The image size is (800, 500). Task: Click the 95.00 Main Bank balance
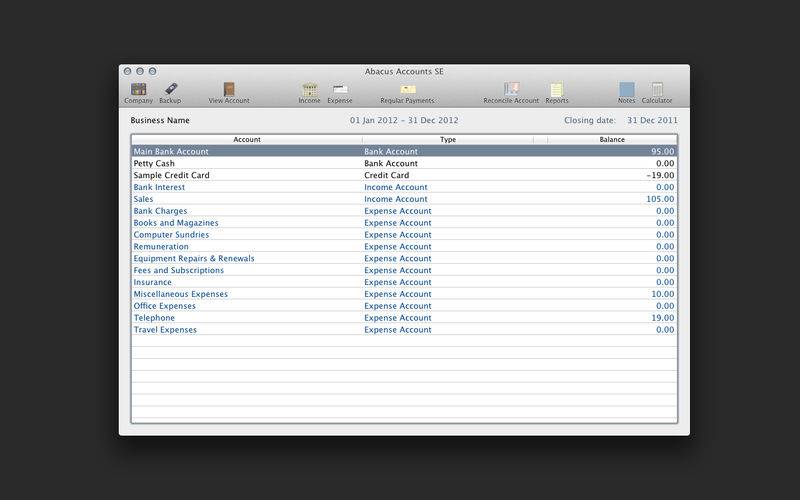point(662,151)
